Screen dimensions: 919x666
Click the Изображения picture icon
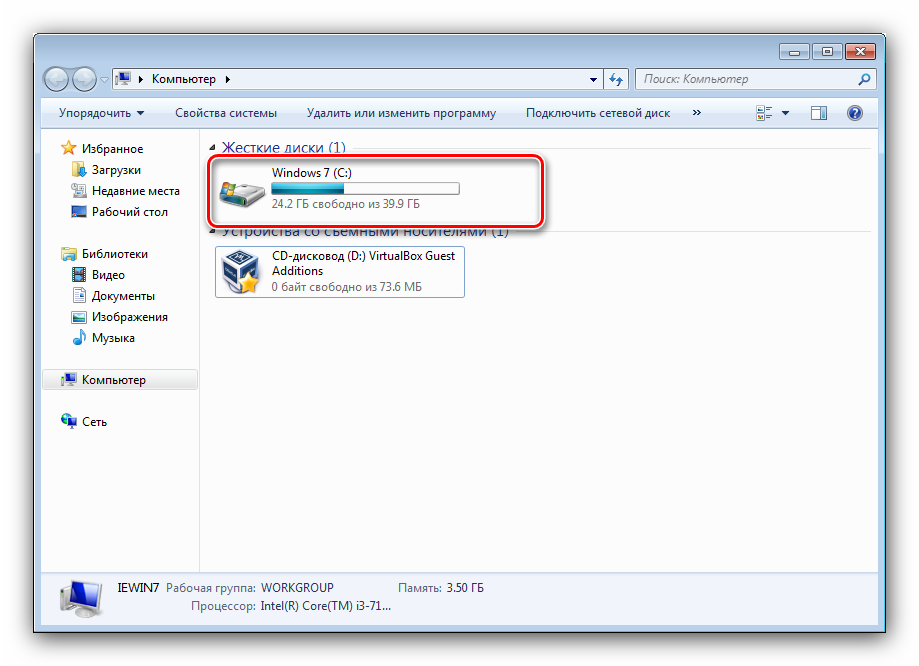(x=79, y=317)
